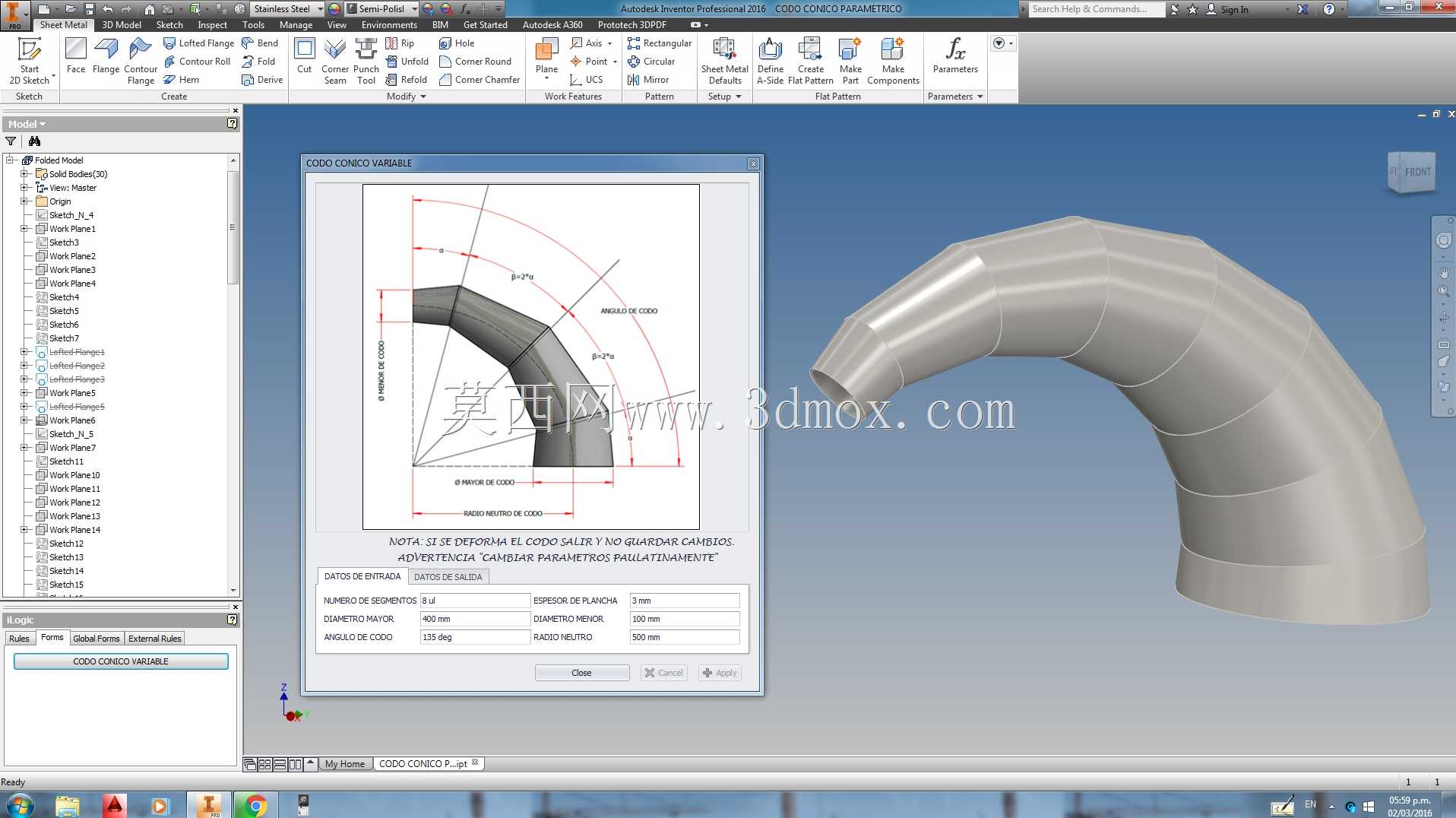This screenshot has width=1456, height=818.
Task: Open the 3D Model ribbon tab
Action: [122, 25]
